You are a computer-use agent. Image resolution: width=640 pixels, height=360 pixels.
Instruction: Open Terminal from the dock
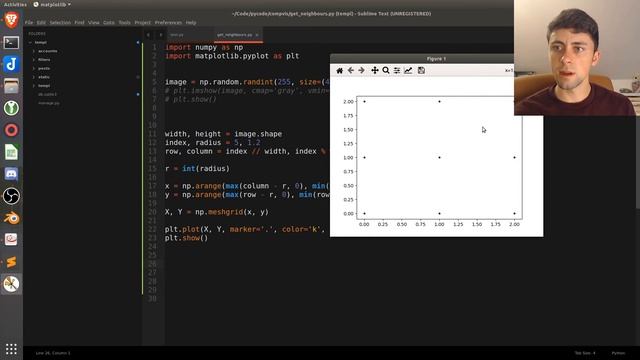click(x=11, y=42)
